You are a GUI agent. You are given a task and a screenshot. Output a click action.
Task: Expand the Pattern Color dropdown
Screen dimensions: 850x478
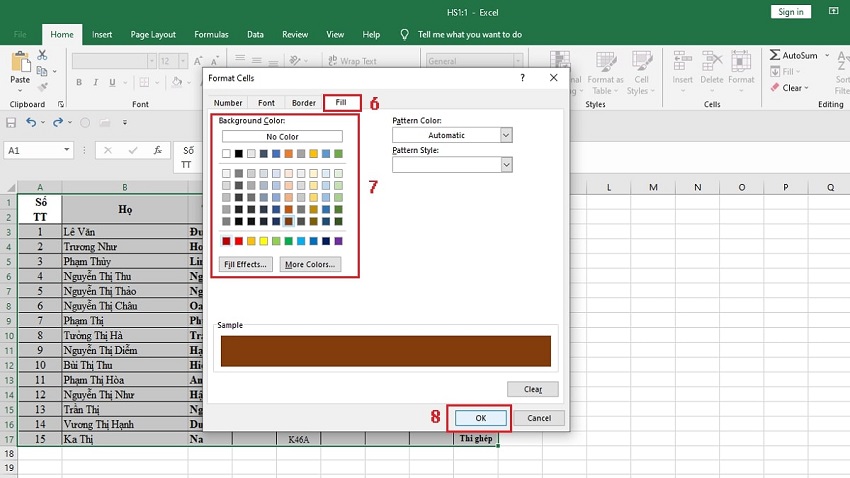[505, 135]
